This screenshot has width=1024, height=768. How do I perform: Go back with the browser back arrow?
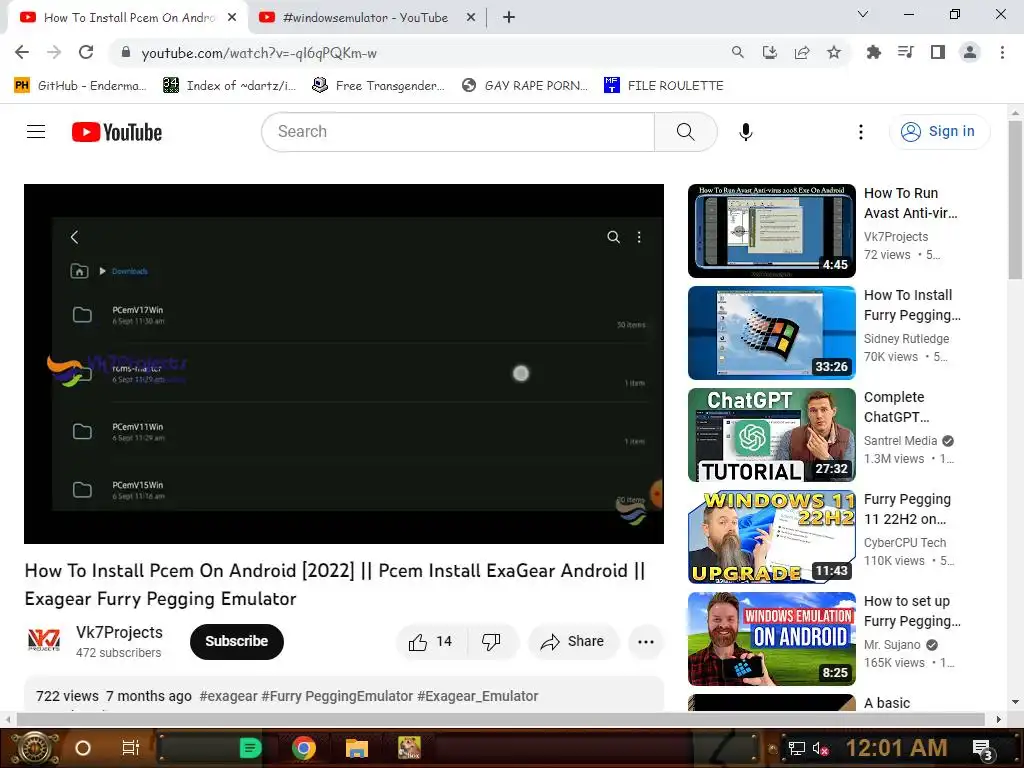[x=22, y=52]
